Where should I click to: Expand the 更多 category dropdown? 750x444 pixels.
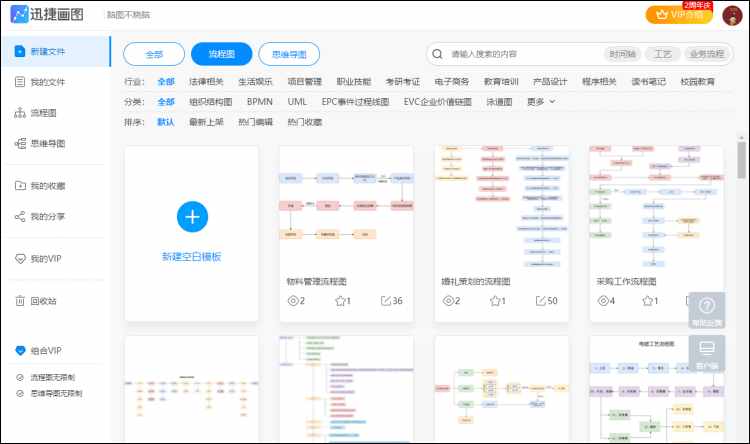click(541, 101)
